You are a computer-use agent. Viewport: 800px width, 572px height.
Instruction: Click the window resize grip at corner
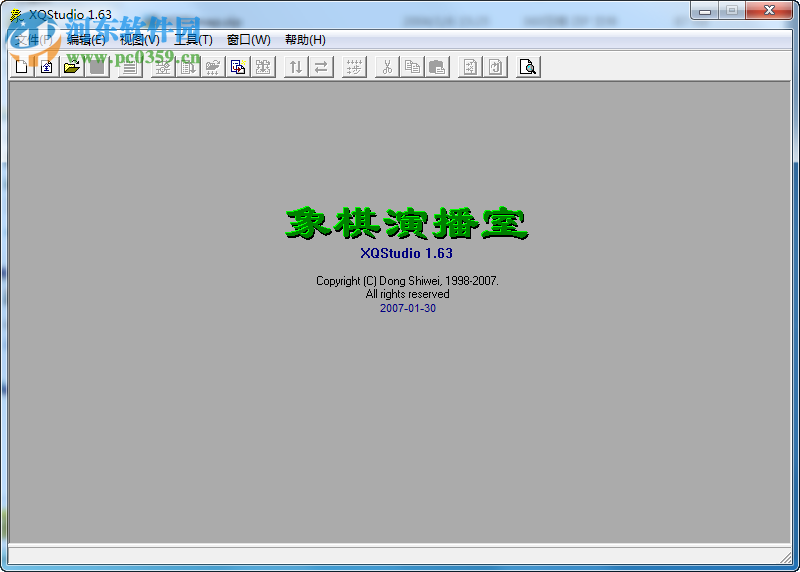785,558
